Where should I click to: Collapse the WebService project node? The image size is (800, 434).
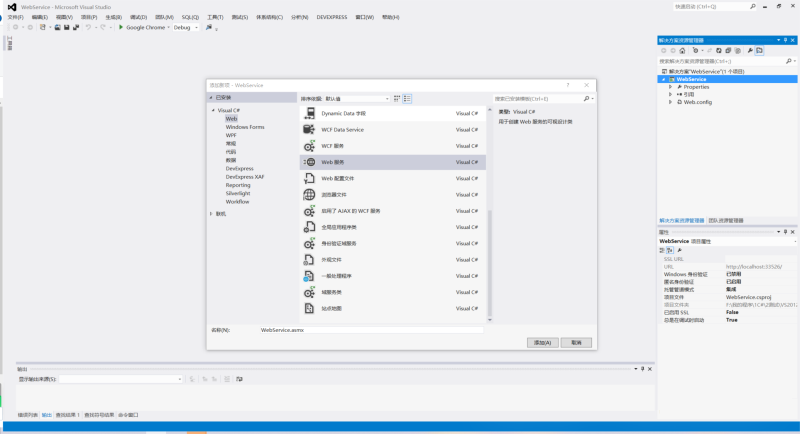point(664,80)
